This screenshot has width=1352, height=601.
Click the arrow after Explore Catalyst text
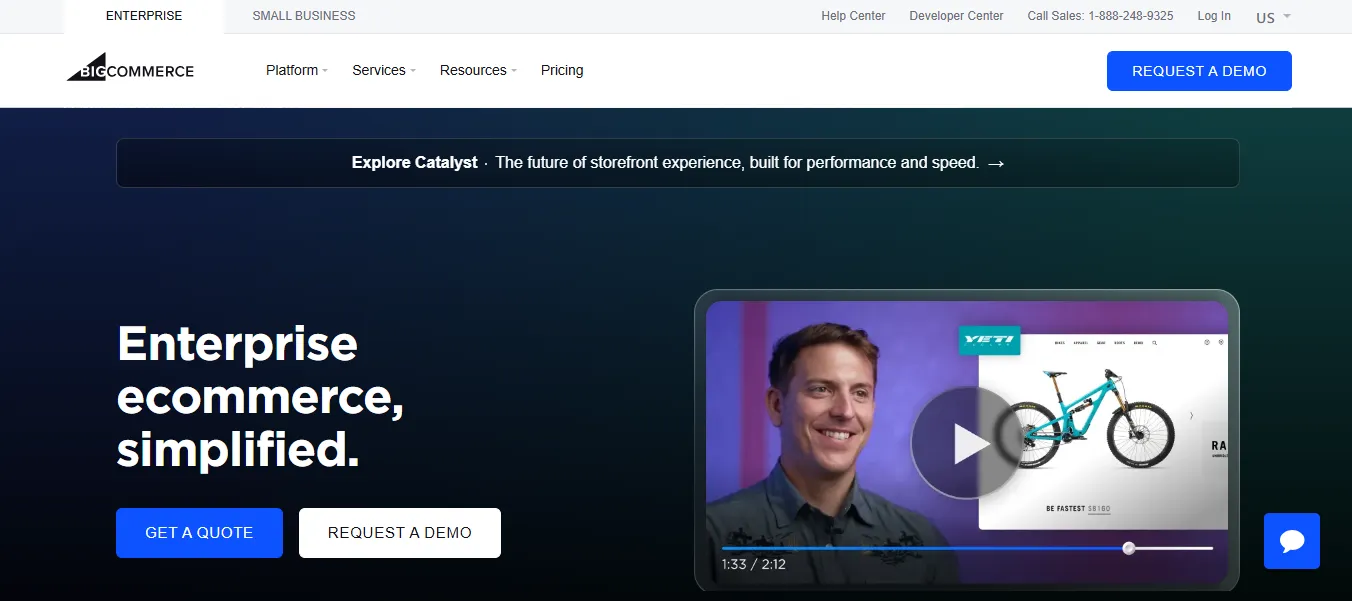[995, 163]
